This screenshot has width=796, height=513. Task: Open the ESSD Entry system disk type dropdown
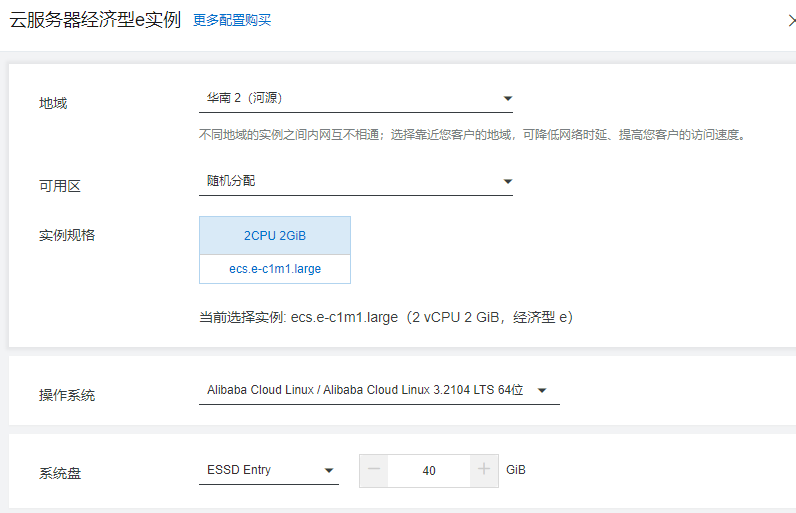(269, 470)
